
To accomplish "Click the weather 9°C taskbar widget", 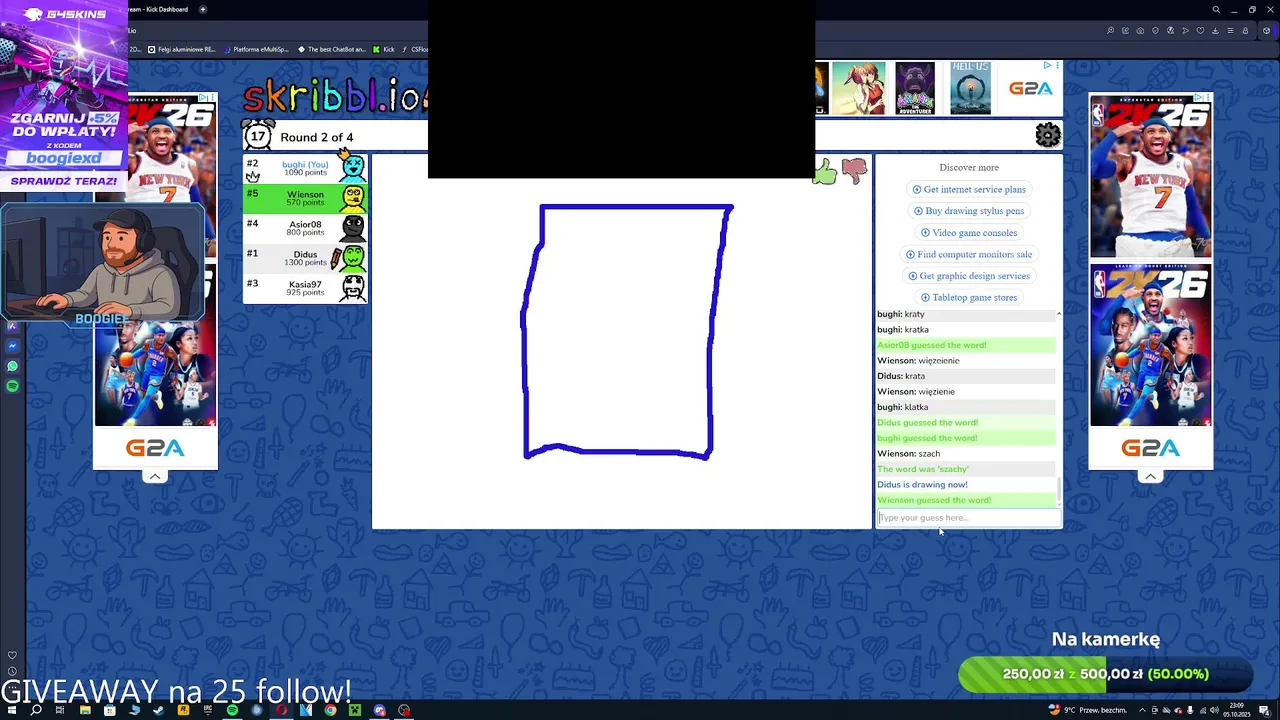I will pos(1088,710).
